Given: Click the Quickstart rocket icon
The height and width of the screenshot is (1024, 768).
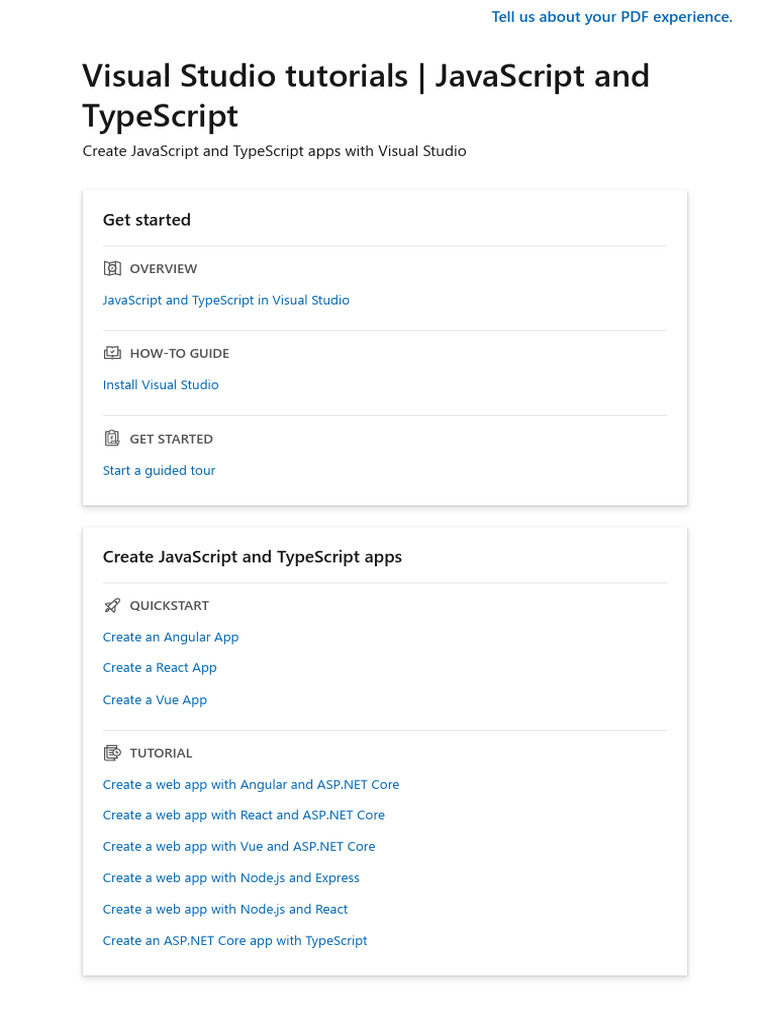Looking at the screenshot, I should [x=112, y=605].
